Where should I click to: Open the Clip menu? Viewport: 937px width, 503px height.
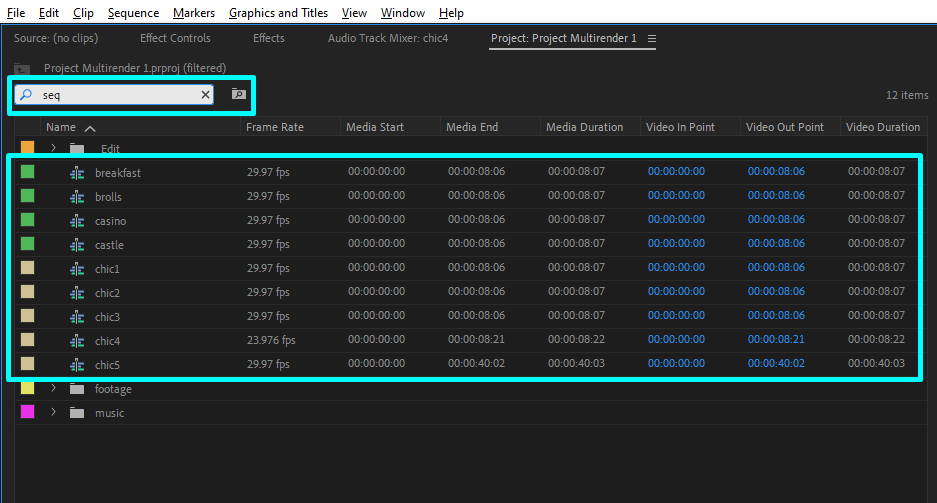point(83,13)
